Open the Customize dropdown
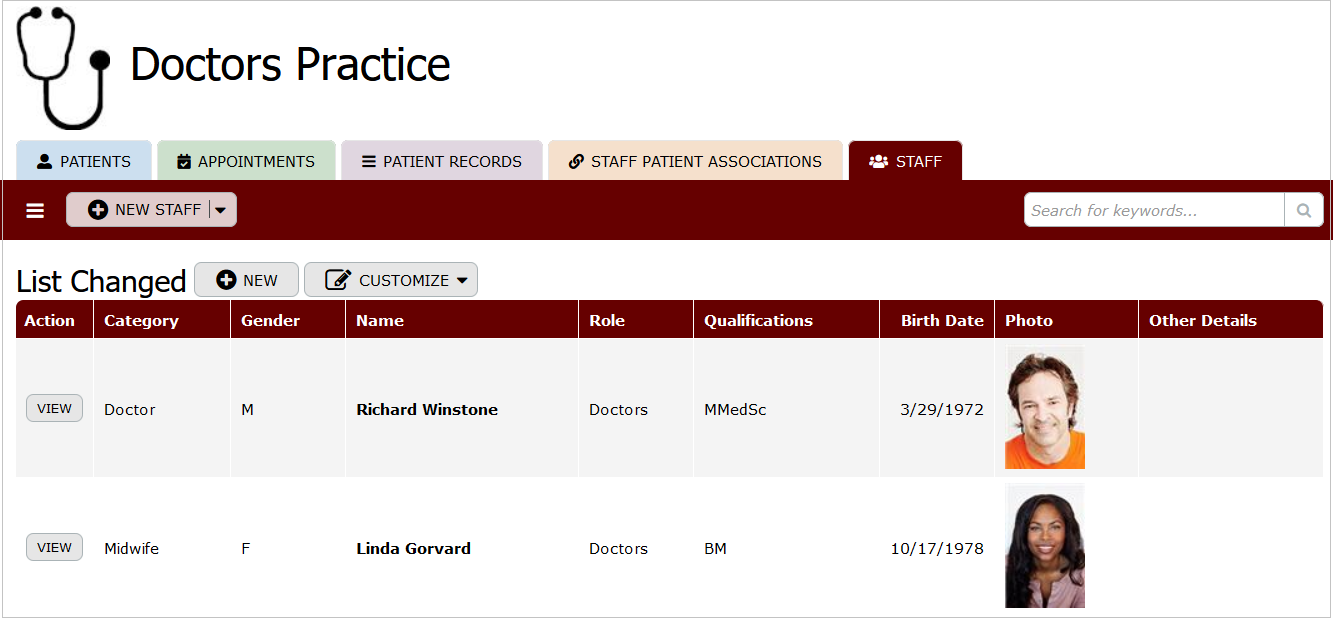 pos(391,281)
